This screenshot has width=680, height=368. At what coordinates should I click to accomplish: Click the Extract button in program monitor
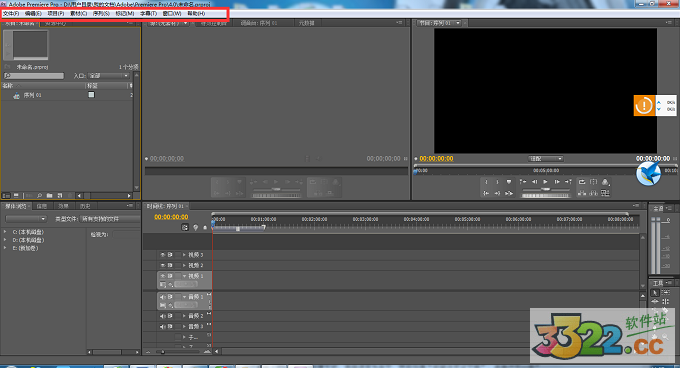click(593, 193)
